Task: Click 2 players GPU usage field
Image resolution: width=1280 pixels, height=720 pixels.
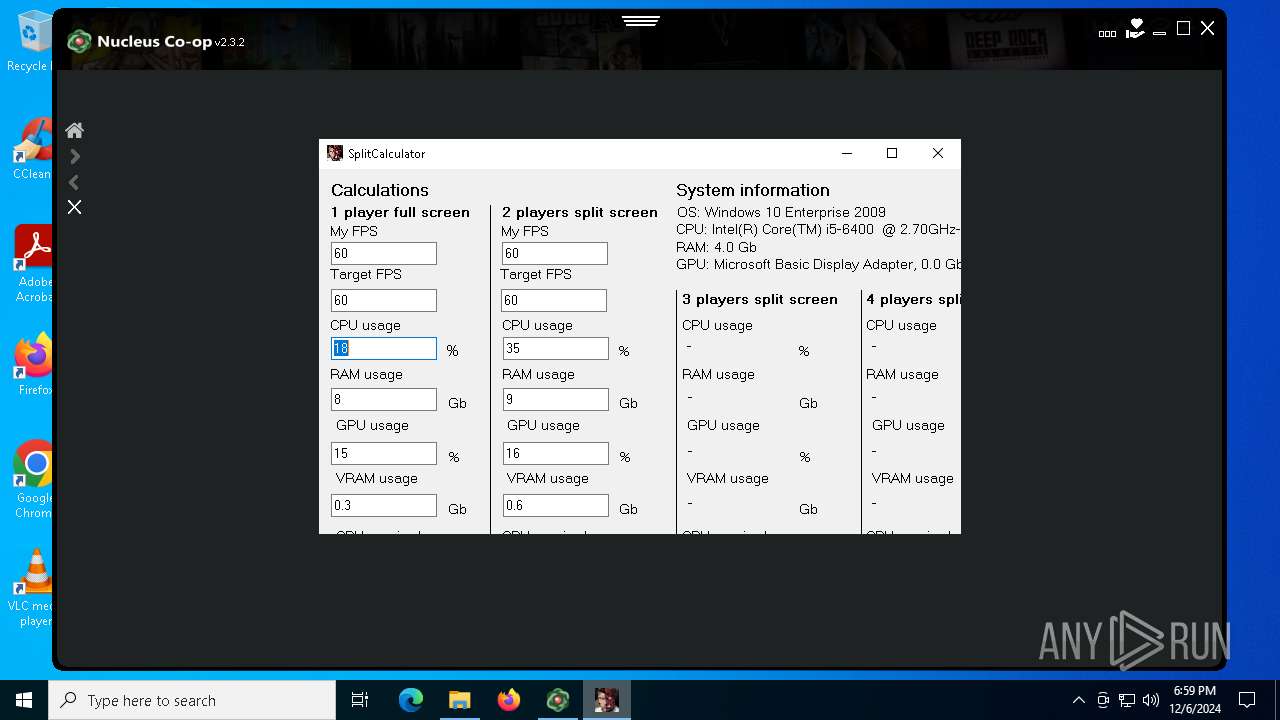Action: pyautogui.click(x=555, y=453)
